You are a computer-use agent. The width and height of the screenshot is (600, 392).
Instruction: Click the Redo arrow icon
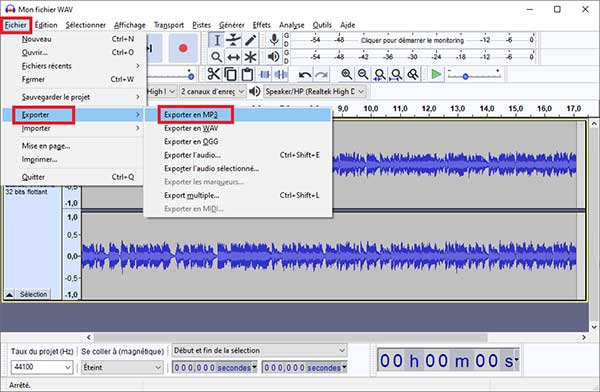(x=321, y=75)
